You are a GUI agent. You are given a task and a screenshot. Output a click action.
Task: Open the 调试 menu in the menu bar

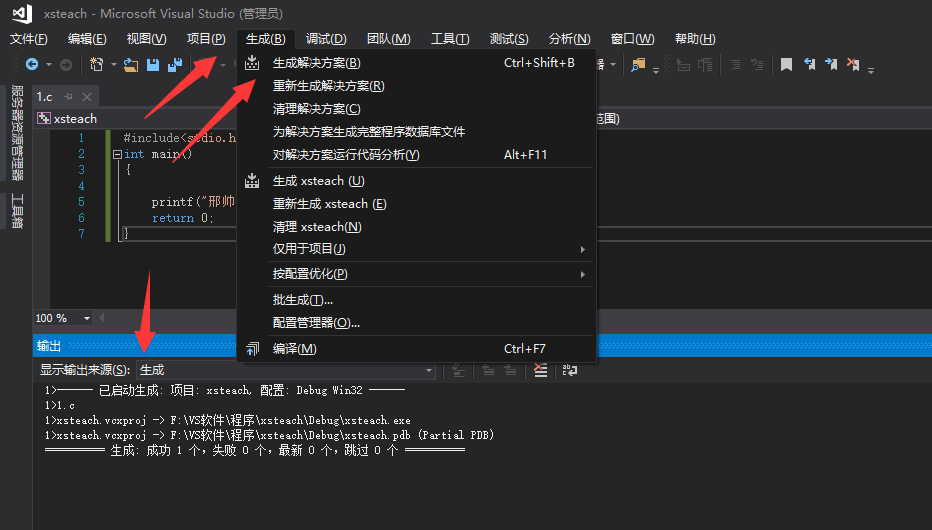click(325, 39)
